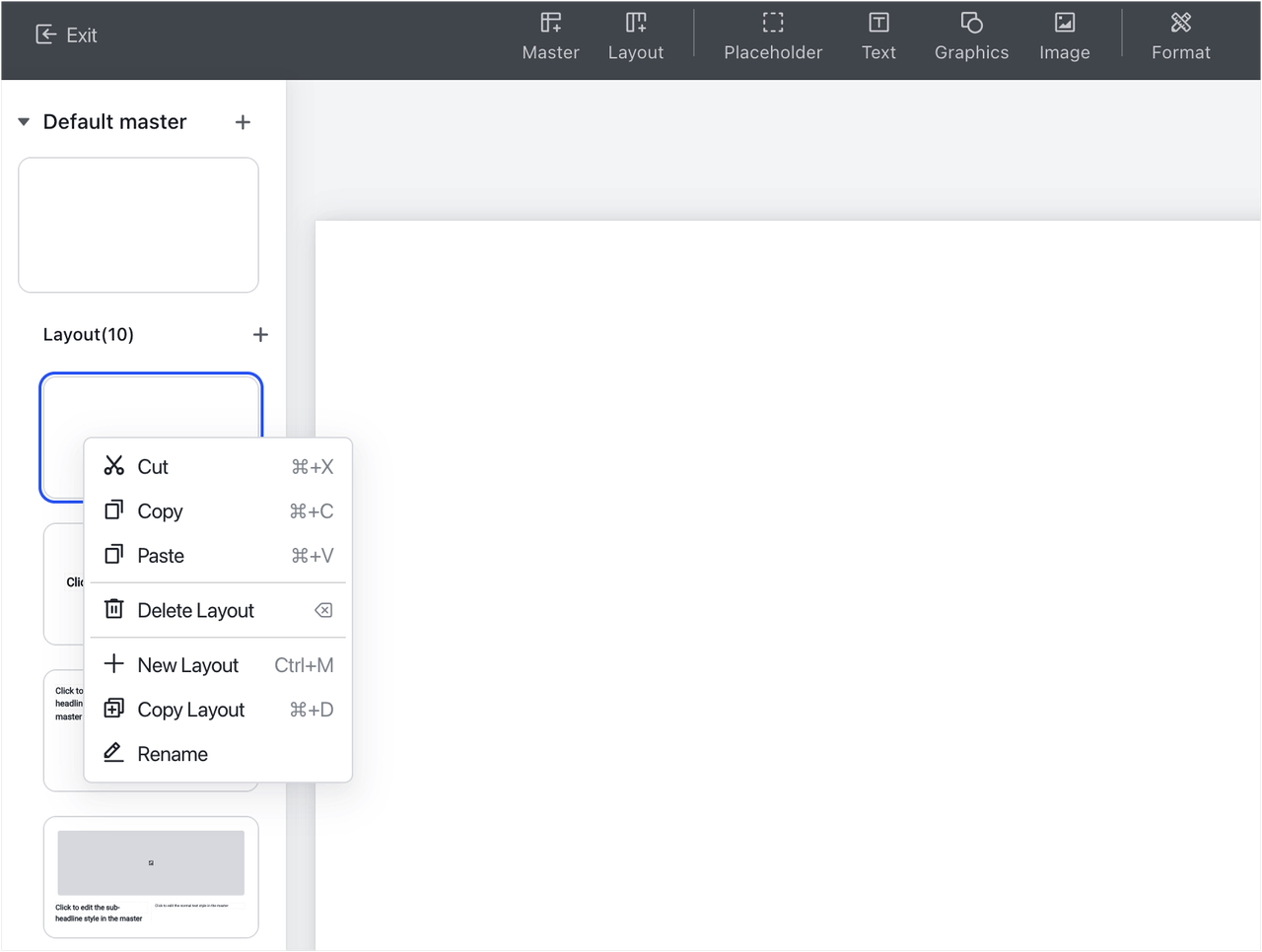Image resolution: width=1262 pixels, height=952 pixels.
Task: Add a new Layout from the toolbar
Action: (635, 35)
